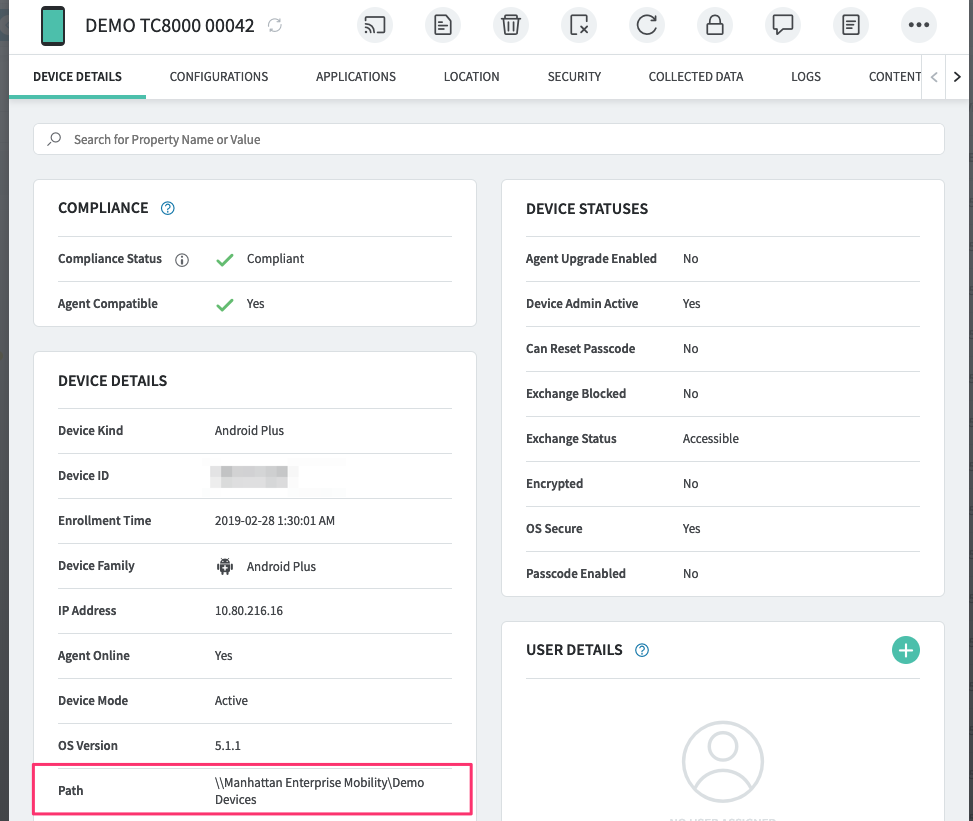973x821 pixels.
Task: Open User Details help question mark
Action: 642,650
